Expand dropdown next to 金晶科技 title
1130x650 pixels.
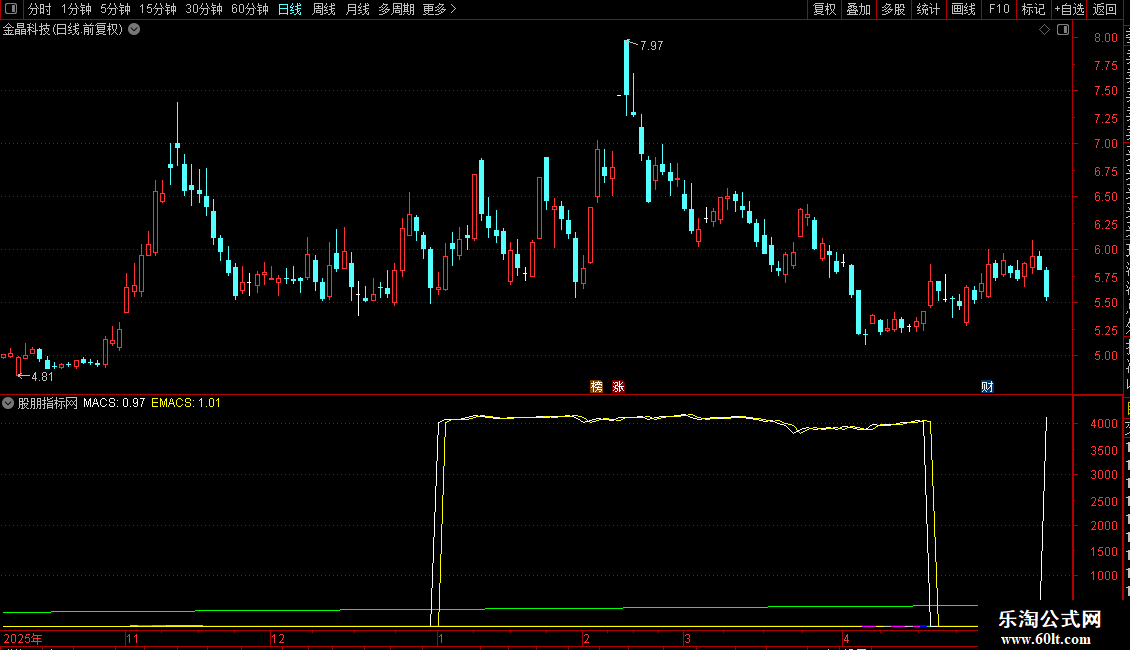134,30
